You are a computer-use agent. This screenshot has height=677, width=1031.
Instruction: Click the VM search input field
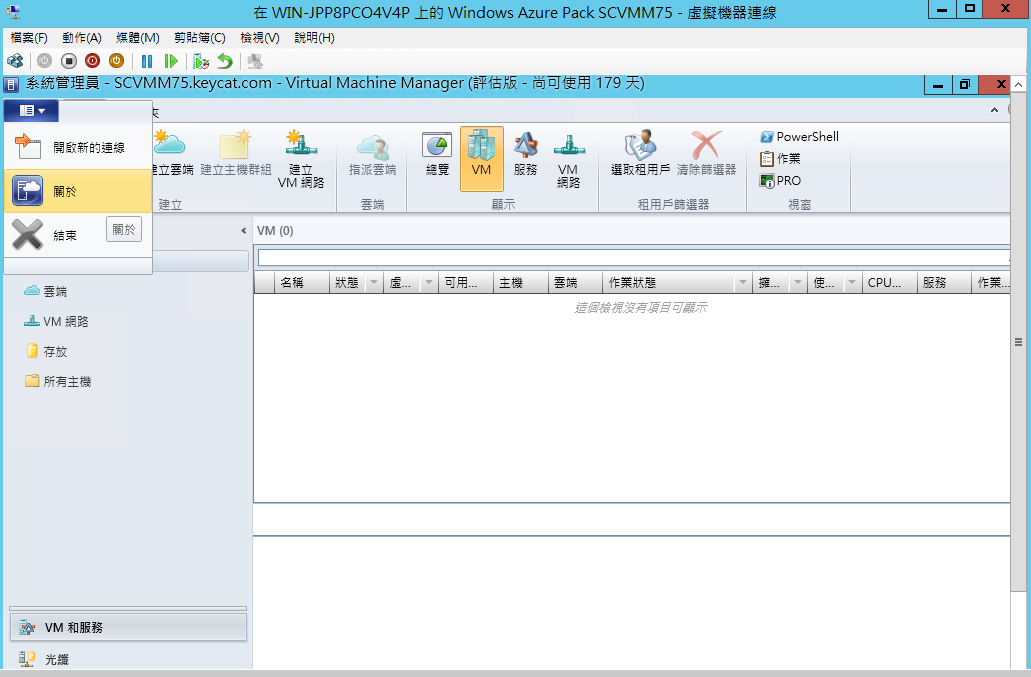(633, 258)
